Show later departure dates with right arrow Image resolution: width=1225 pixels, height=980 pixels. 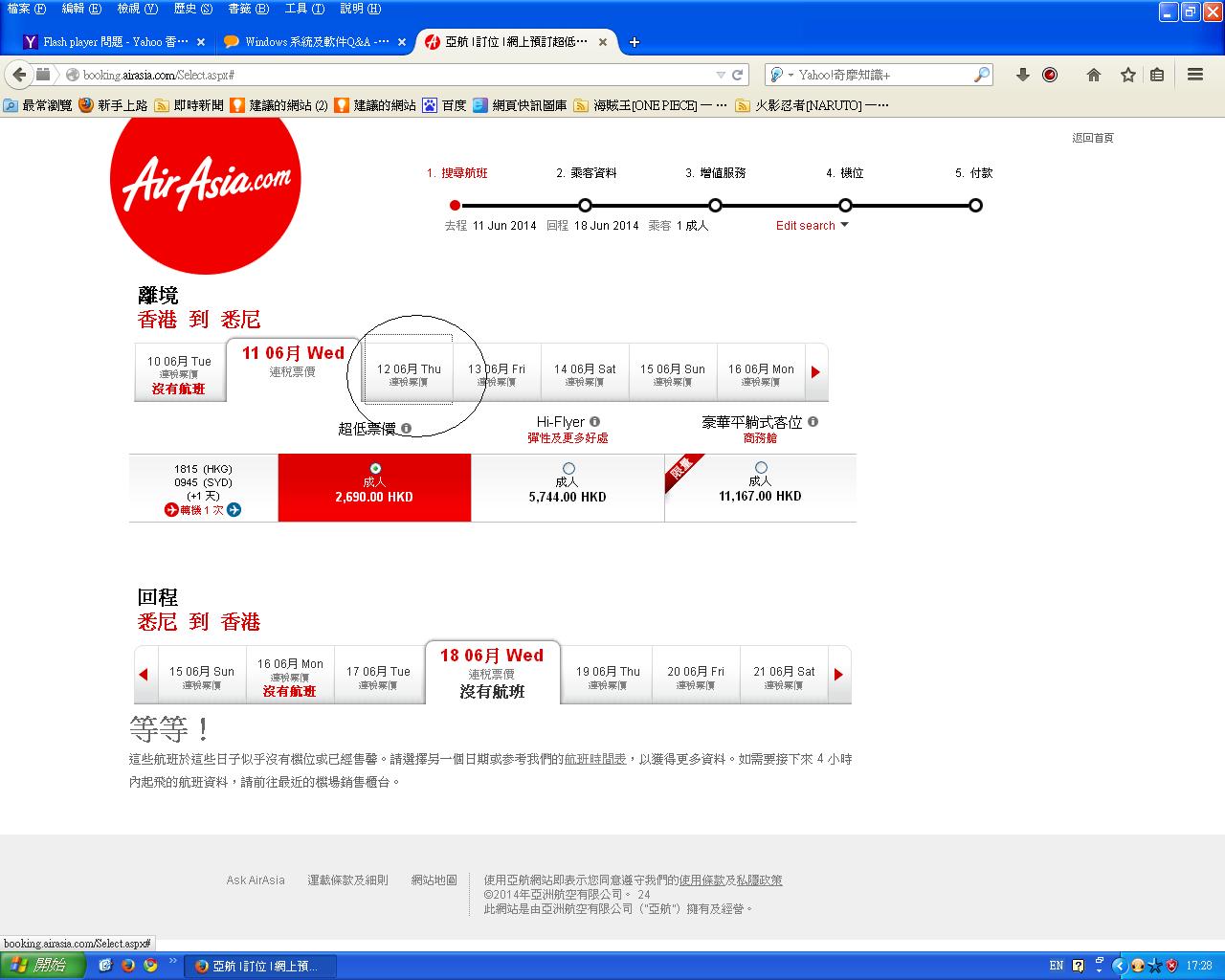(x=816, y=372)
